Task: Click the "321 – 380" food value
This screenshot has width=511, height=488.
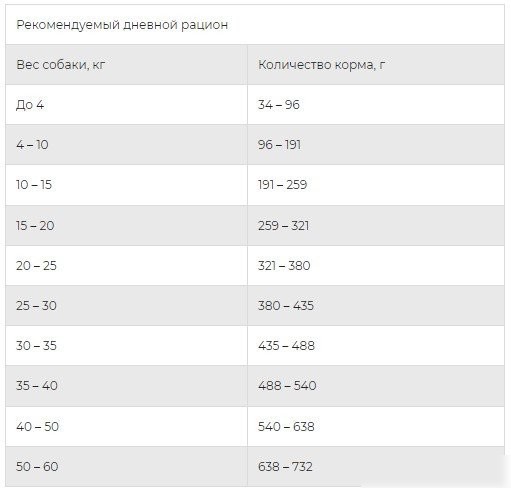Action: pos(284,266)
